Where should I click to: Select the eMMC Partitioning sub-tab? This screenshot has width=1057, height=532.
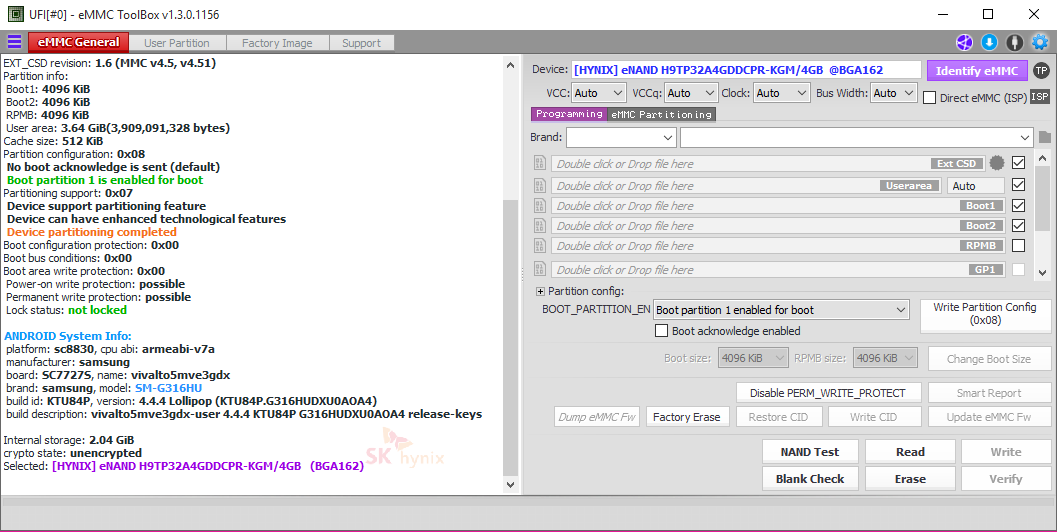point(661,114)
